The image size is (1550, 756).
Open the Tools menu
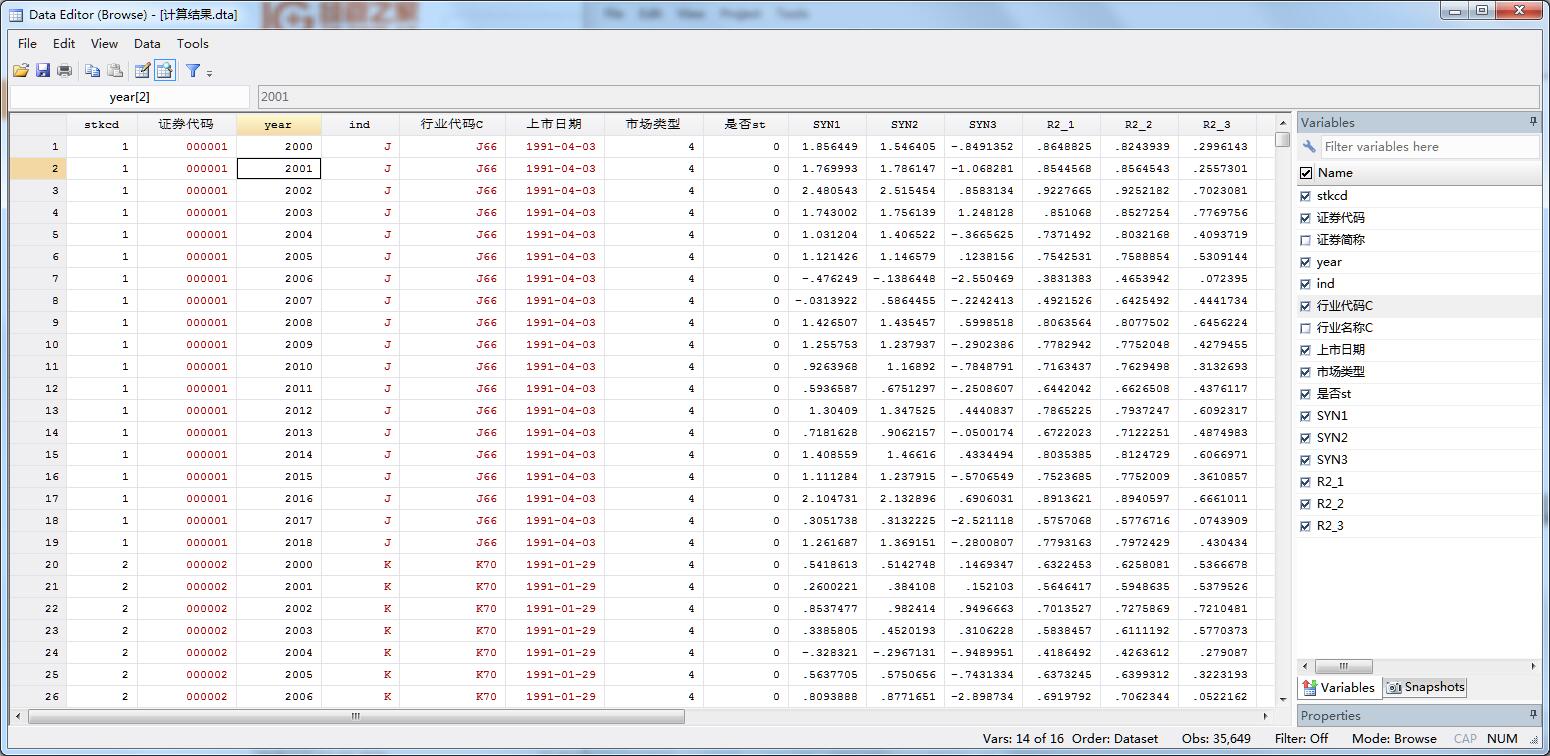click(193, 43)
